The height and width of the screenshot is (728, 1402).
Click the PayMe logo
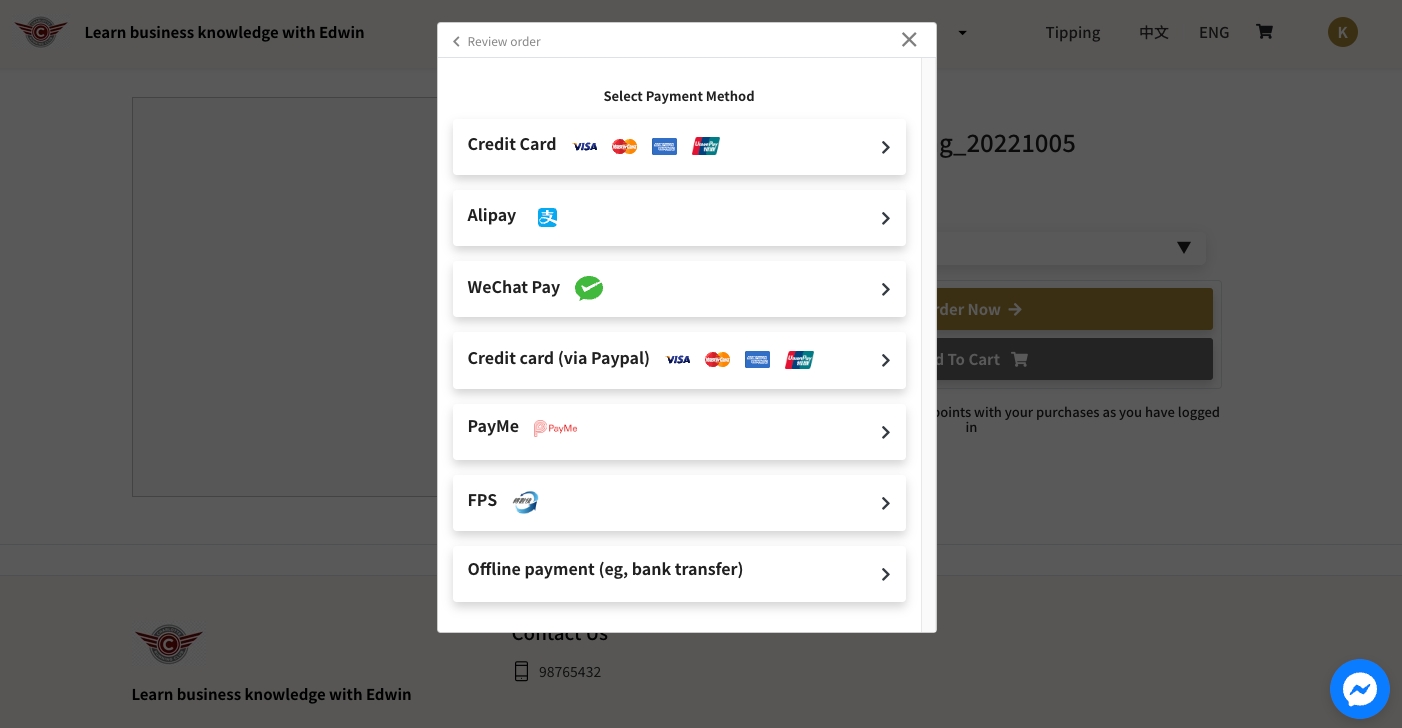tap(555, 428)
